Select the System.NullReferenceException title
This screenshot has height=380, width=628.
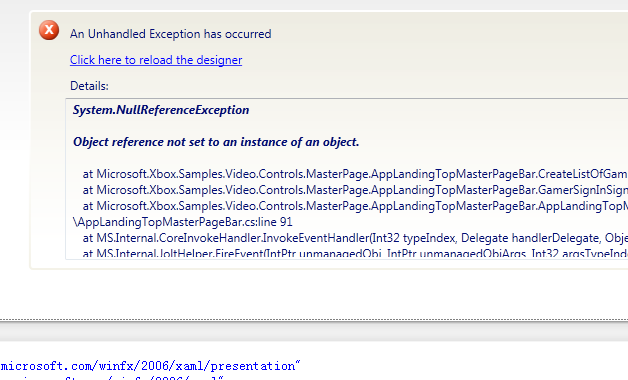coord(161,110)
